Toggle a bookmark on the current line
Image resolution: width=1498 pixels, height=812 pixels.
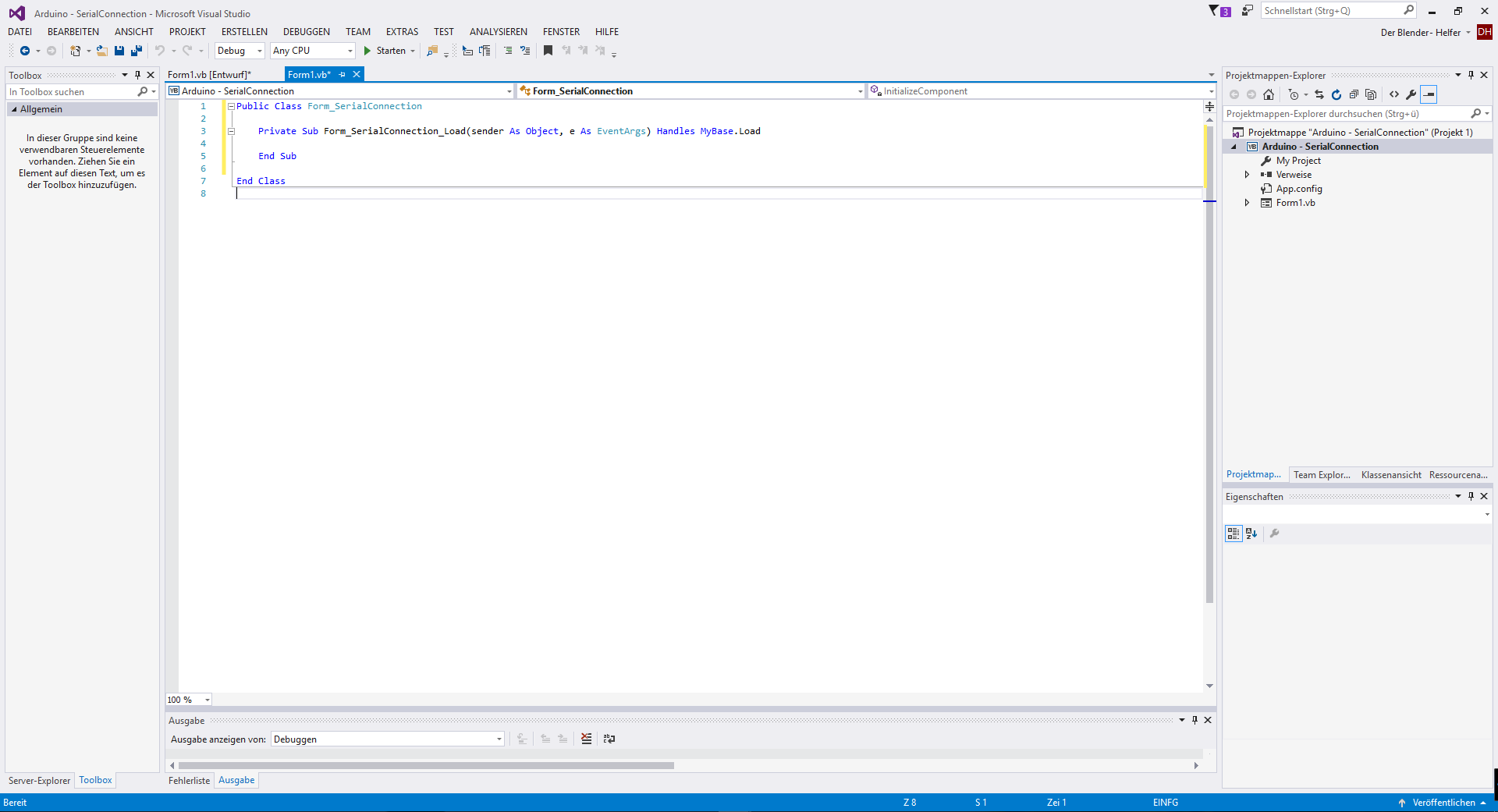[x=548, y=51]
